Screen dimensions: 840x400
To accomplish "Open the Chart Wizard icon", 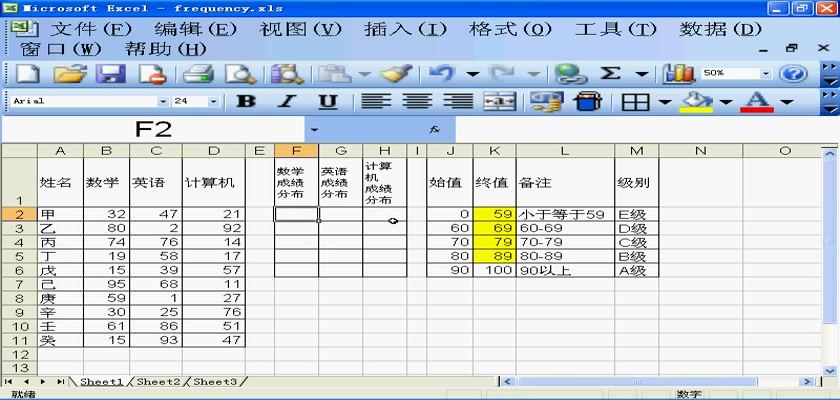I will pos(680,74).
